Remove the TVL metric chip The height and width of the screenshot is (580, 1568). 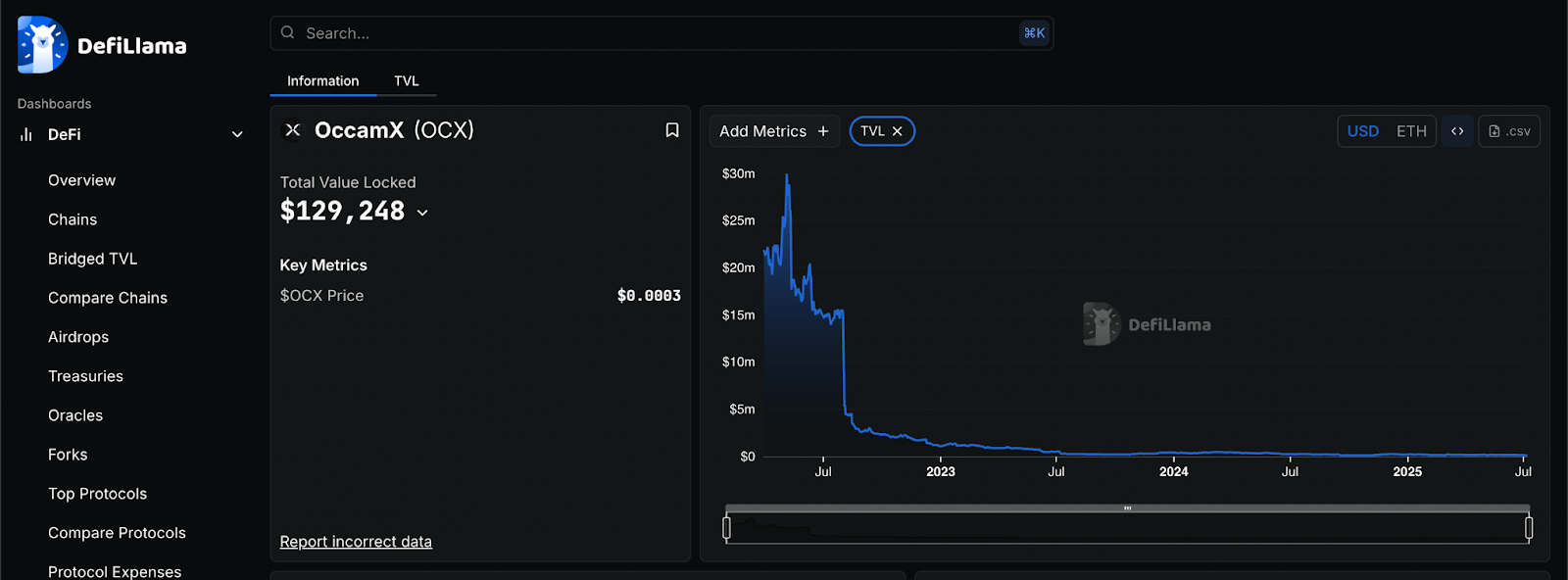[897, 131]
